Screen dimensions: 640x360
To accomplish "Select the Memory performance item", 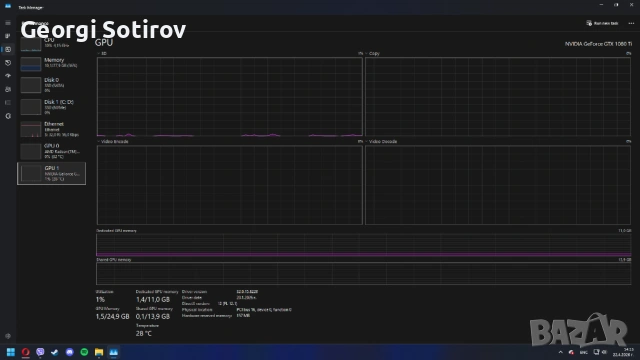I will pyautogui.click(x=51, y=63).
